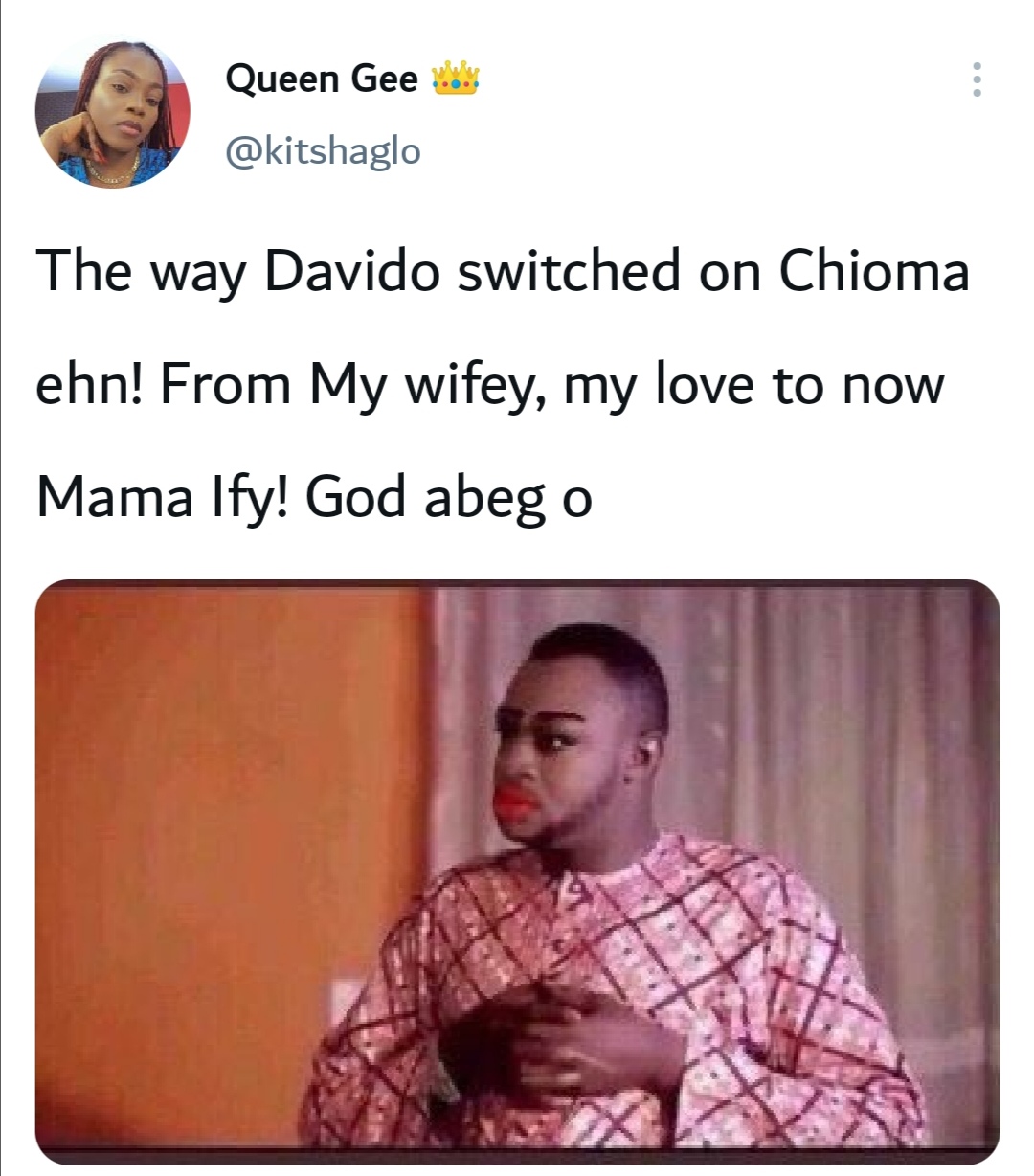Open the @kitshaglo handle link
Viewport: 1034px width, 1176px height.
click(323, 150)
